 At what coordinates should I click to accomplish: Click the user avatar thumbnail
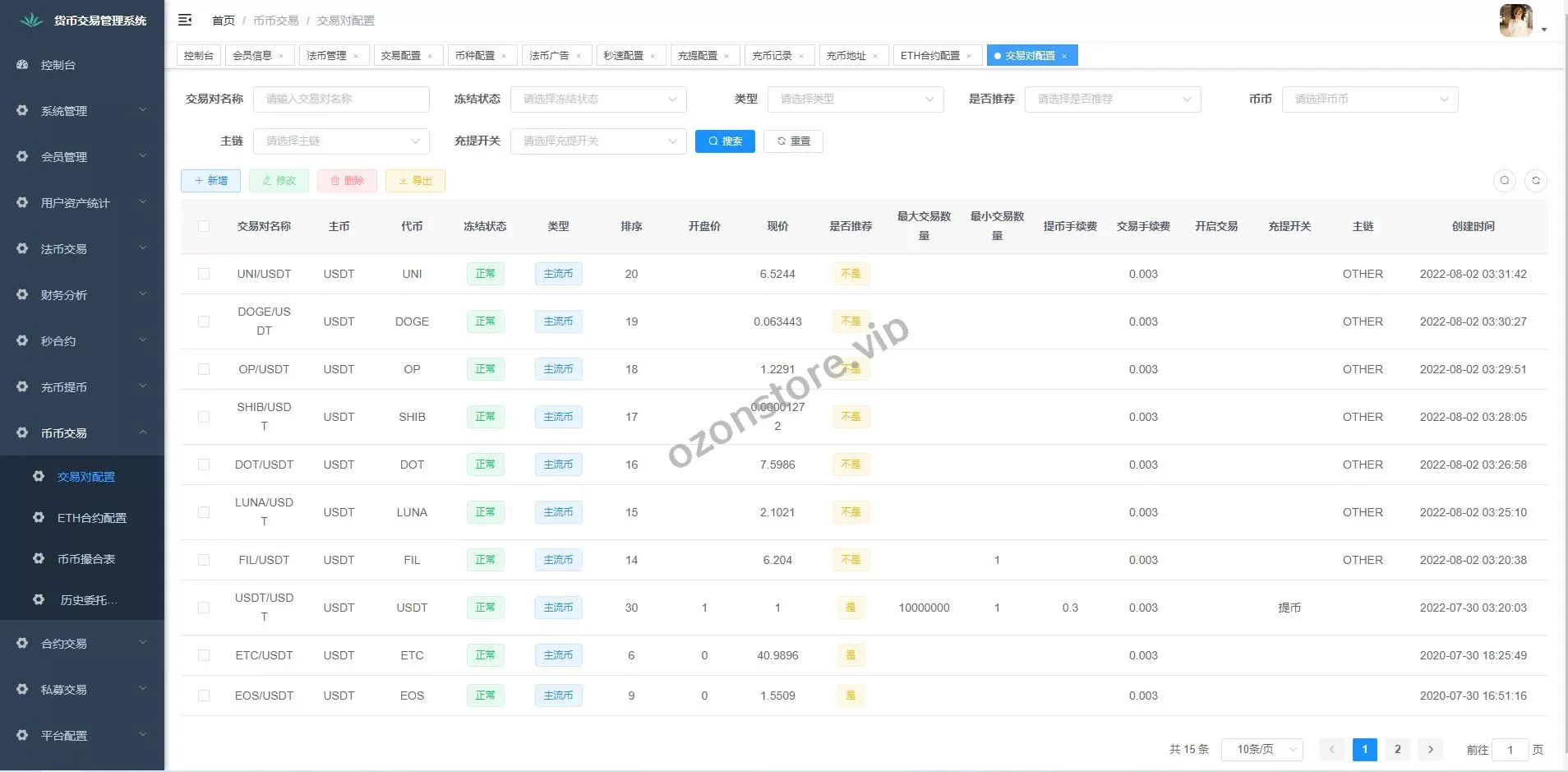coord(1515,21)
